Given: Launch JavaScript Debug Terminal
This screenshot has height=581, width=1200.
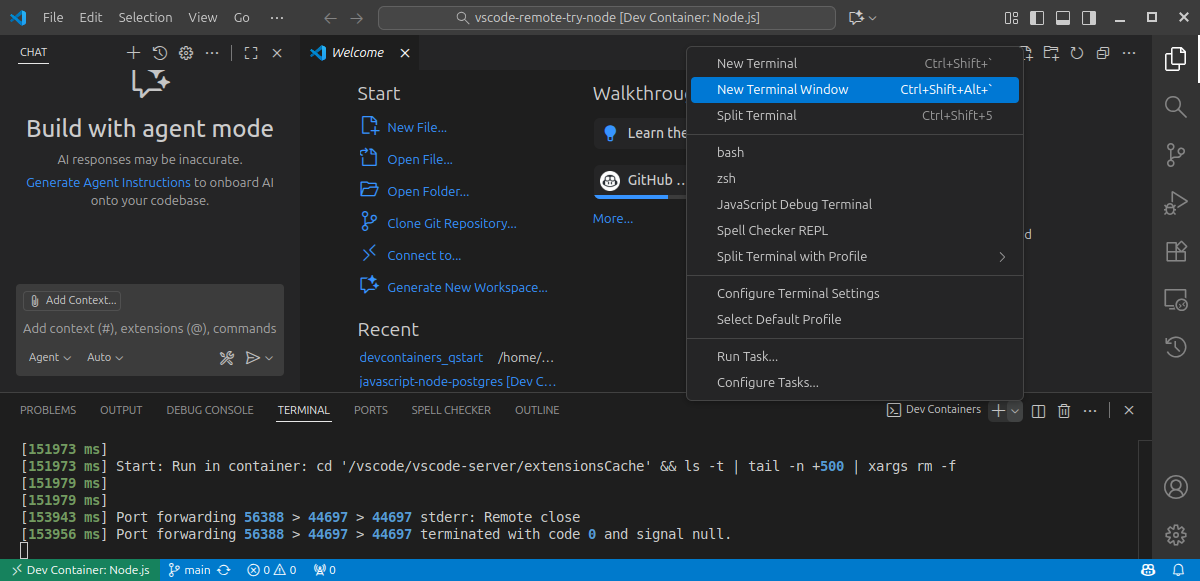Looking at the screenshot, I should coord(855,205).
